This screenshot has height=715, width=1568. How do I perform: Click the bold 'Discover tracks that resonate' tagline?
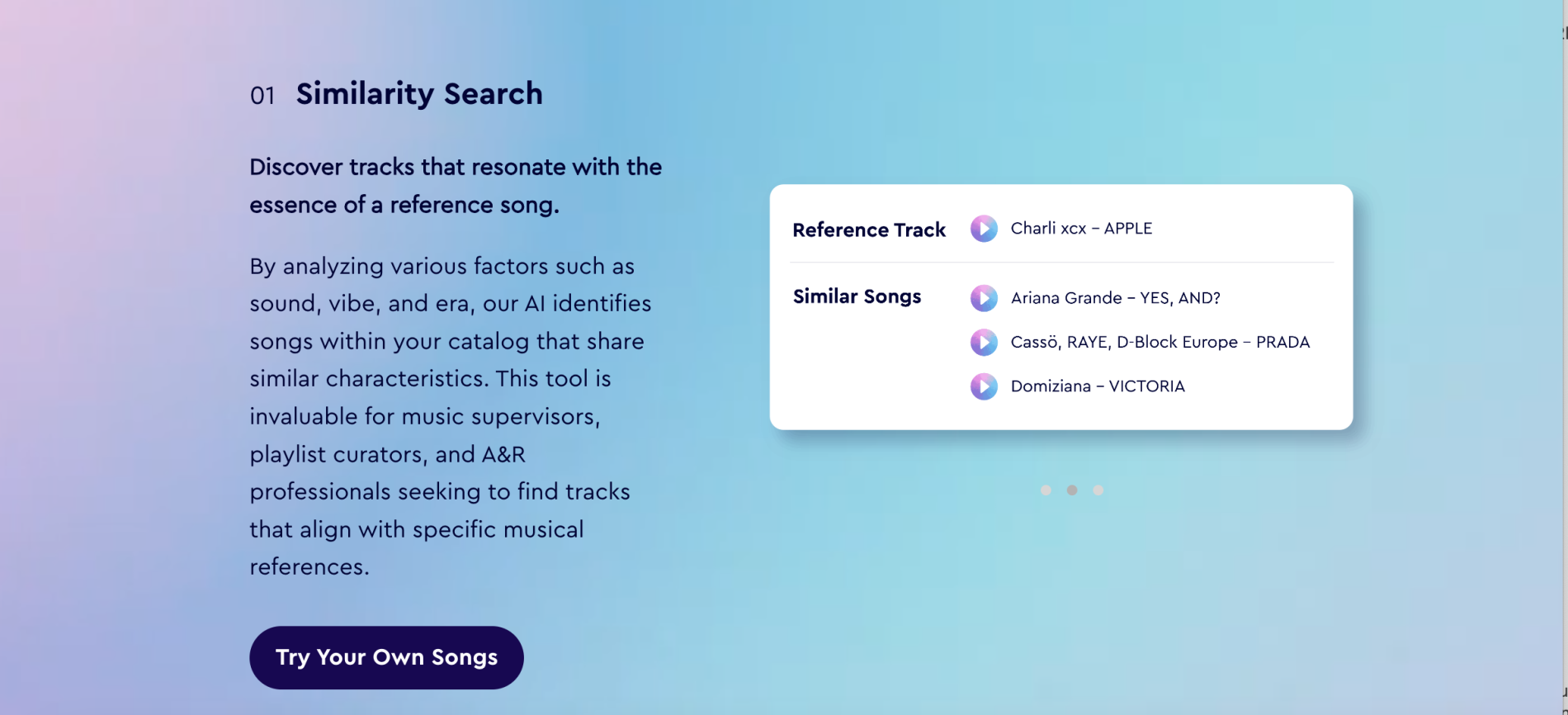tap(456, 186)
